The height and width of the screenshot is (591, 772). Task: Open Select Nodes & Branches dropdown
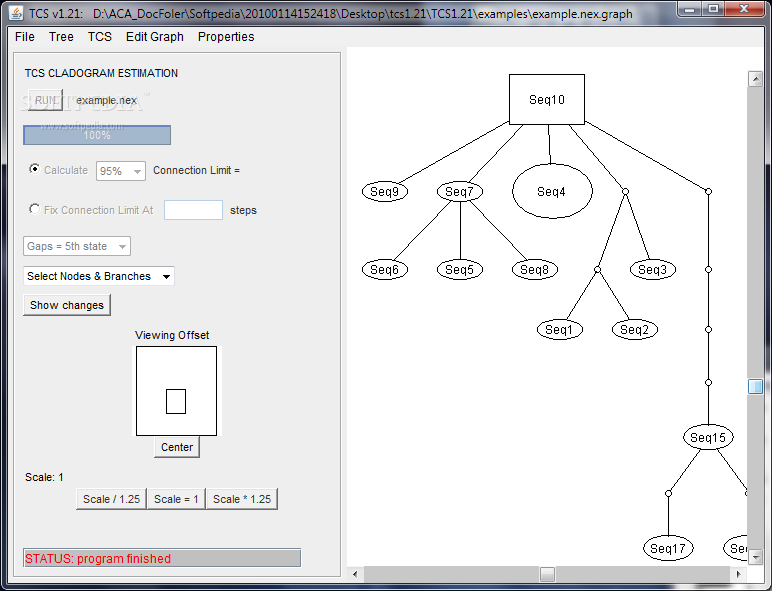(x=98, y=276)
